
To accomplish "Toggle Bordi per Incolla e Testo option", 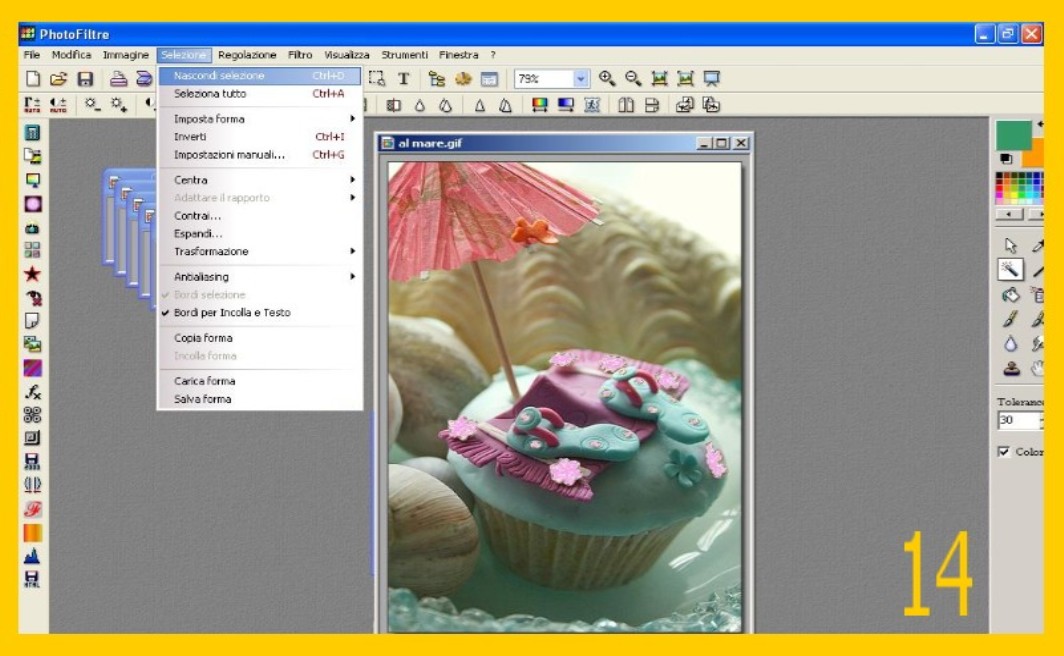I will coord(232,313).
